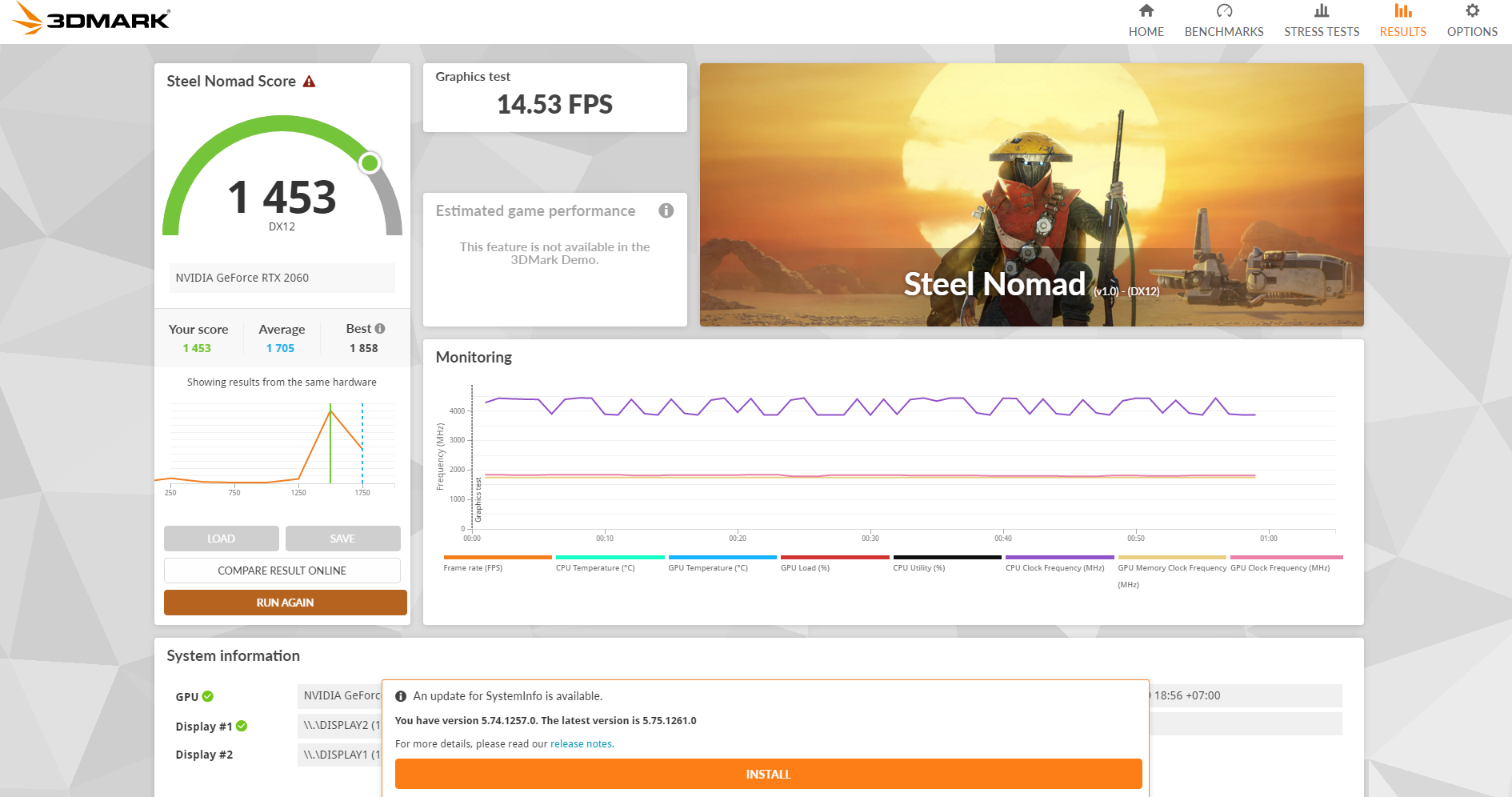Click the Steel Nomad Score warning icon
Screen dimensions: 1512x797
(310, 82)
